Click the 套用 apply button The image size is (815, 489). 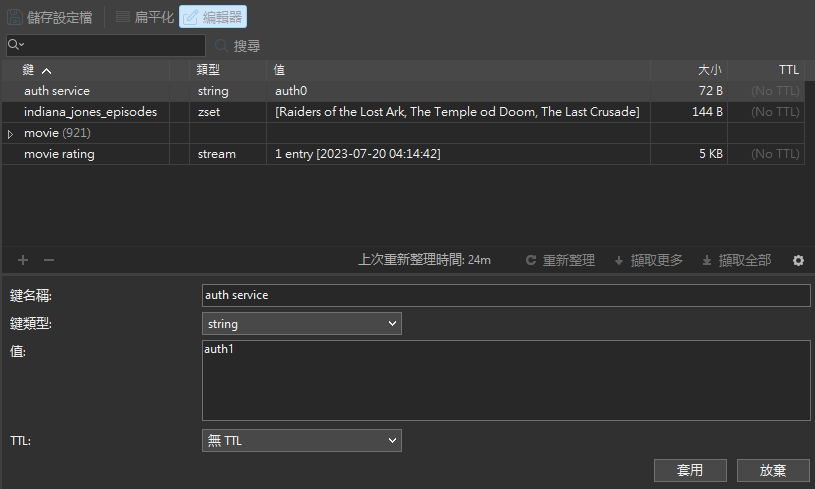click(690, 470)
